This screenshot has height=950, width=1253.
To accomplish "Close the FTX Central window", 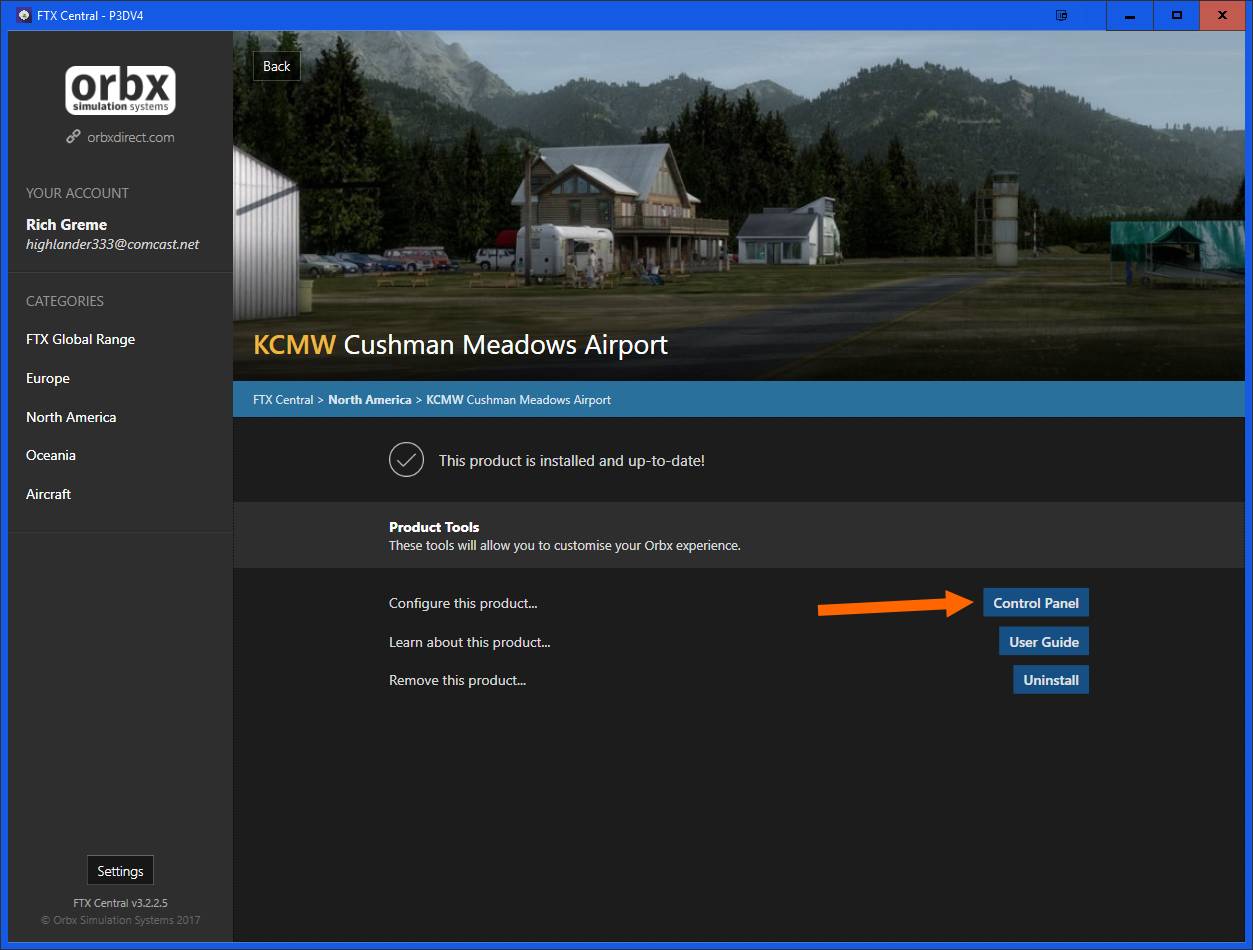I will 1223,15.
